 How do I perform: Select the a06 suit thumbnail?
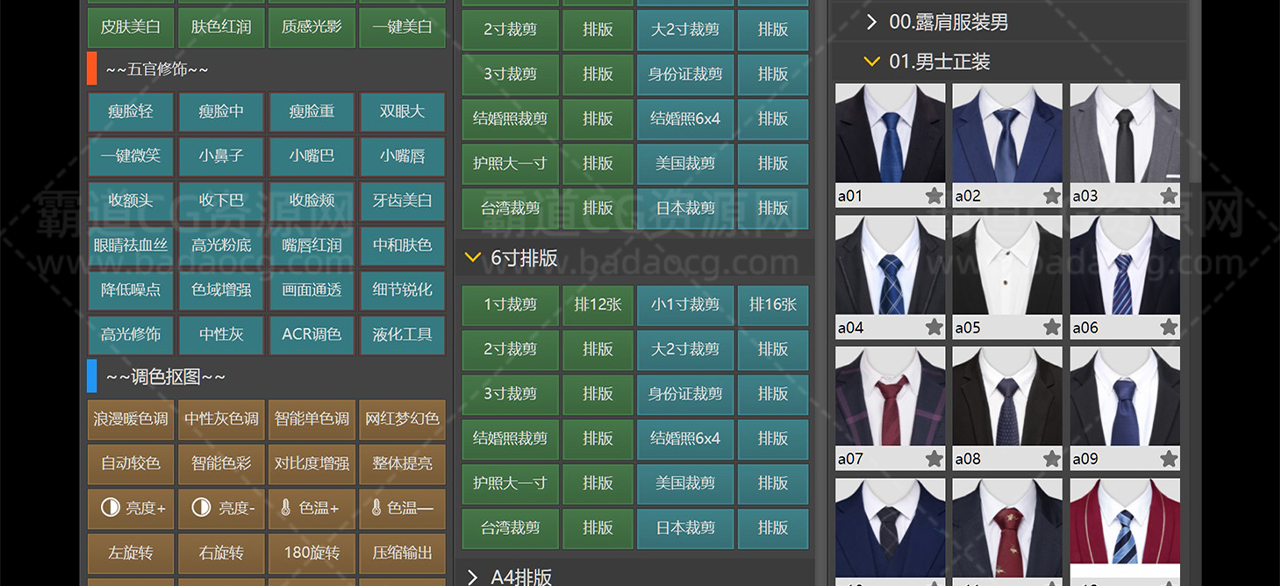pyautogui.click(x=1124, y=266)
